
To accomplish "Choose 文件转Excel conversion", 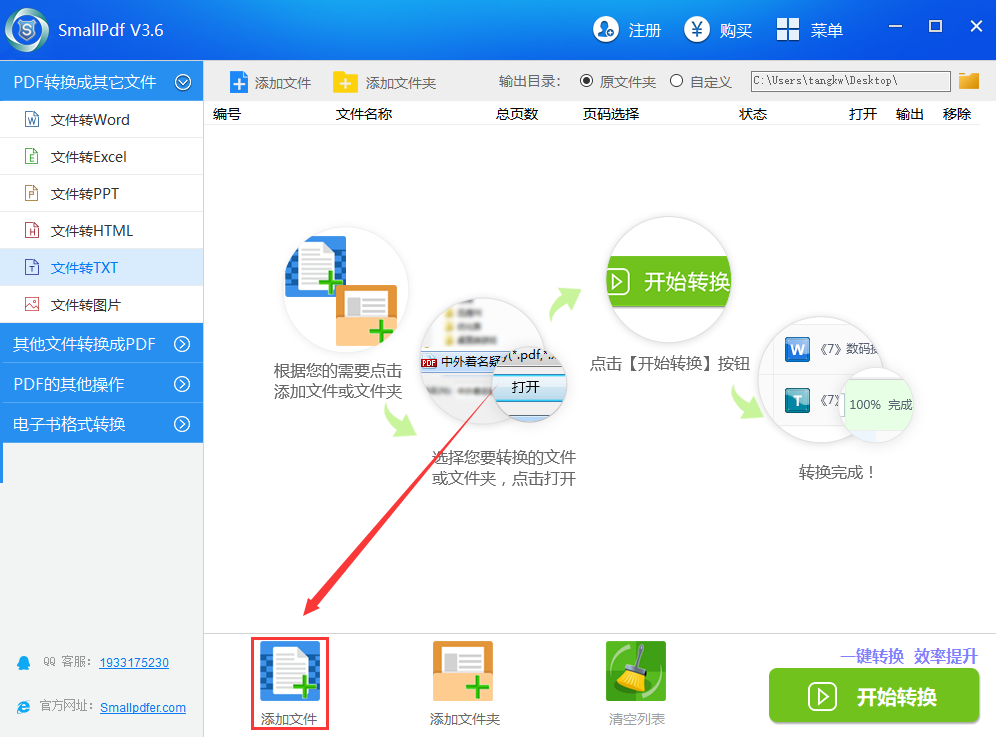I will pos(102,156).
